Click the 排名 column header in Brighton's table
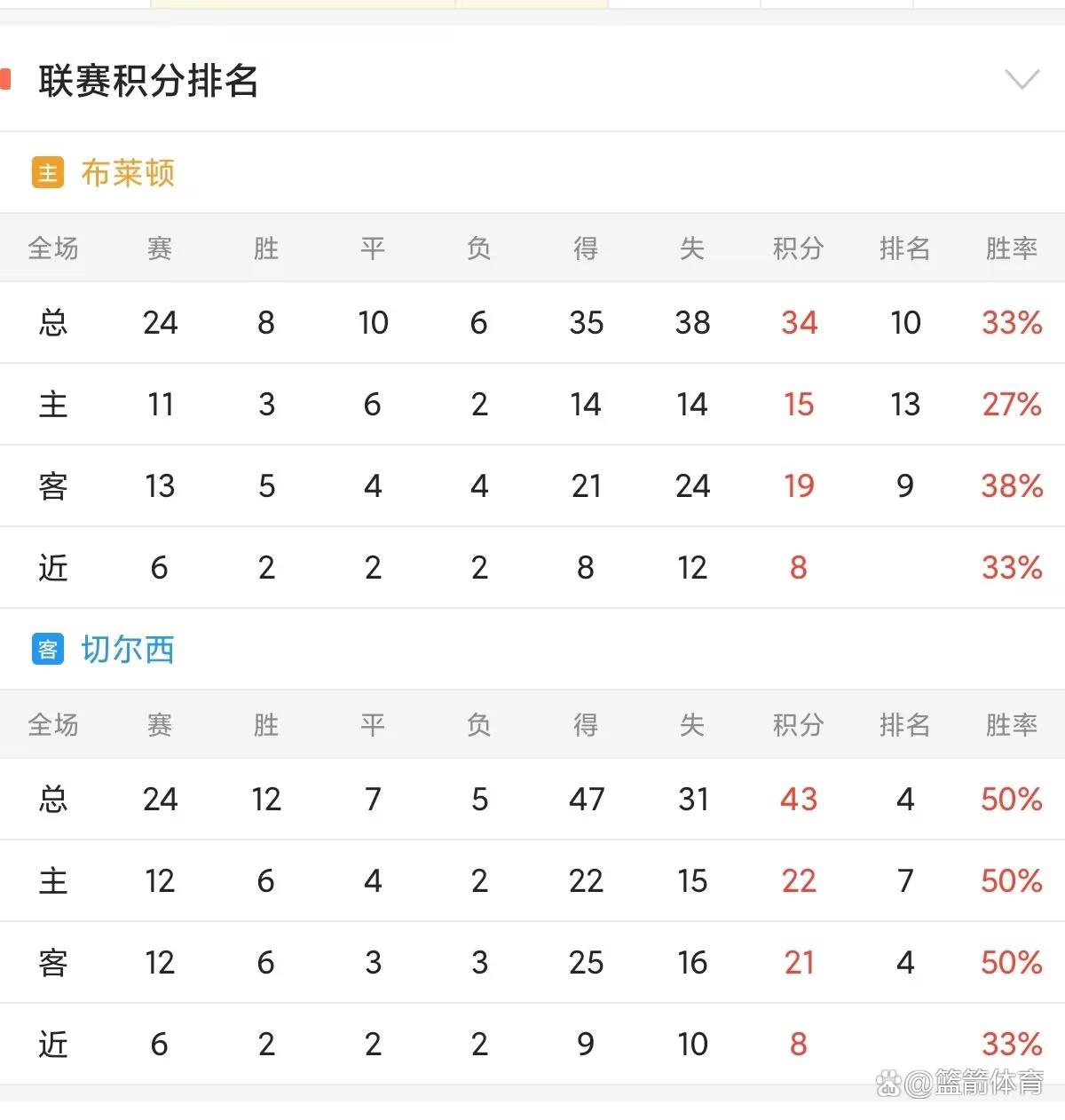Image resolution: width=1065 pixels, height=1120 pixels. 904,249
